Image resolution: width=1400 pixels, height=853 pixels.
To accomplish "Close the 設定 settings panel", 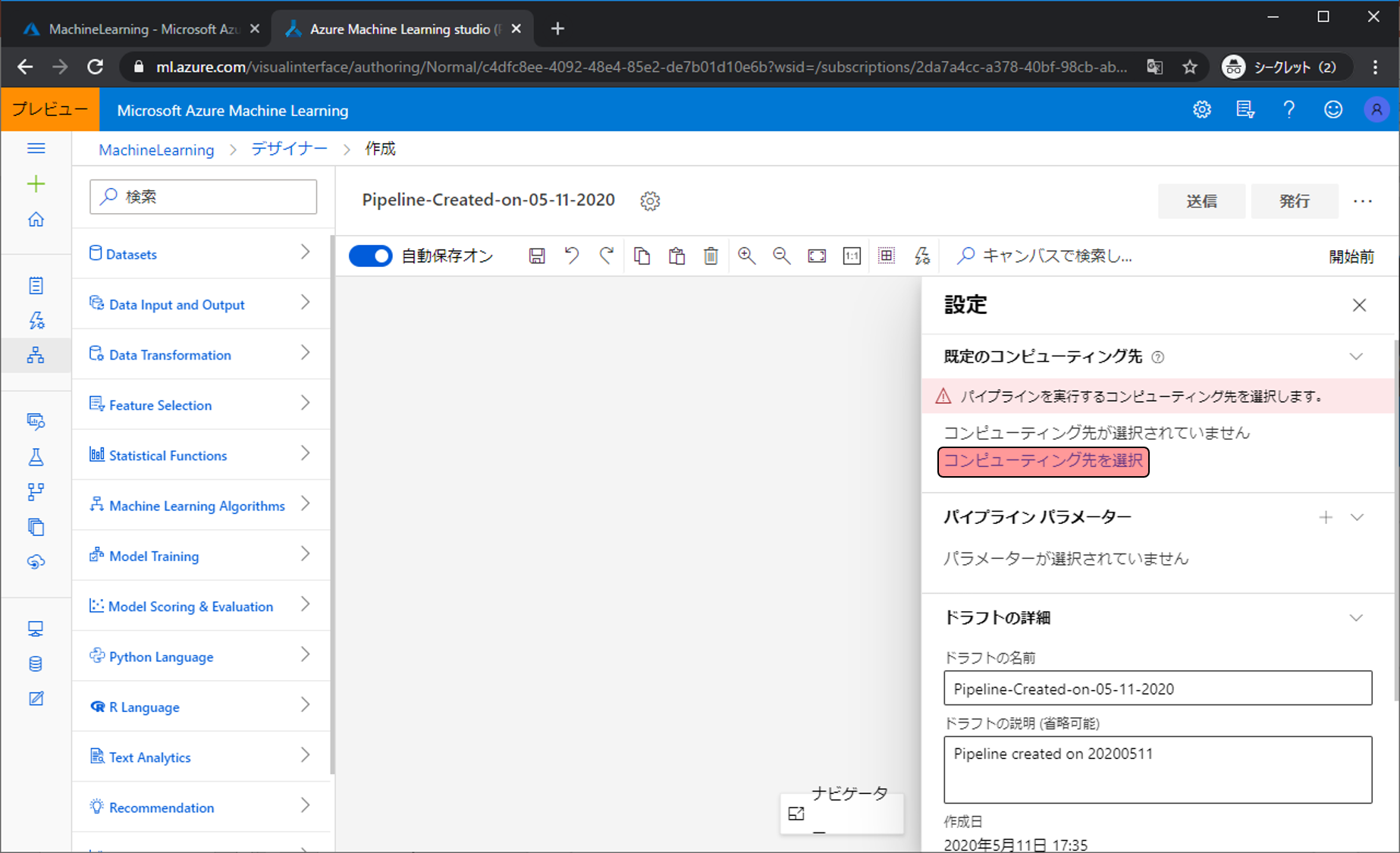I will 1359,305.
